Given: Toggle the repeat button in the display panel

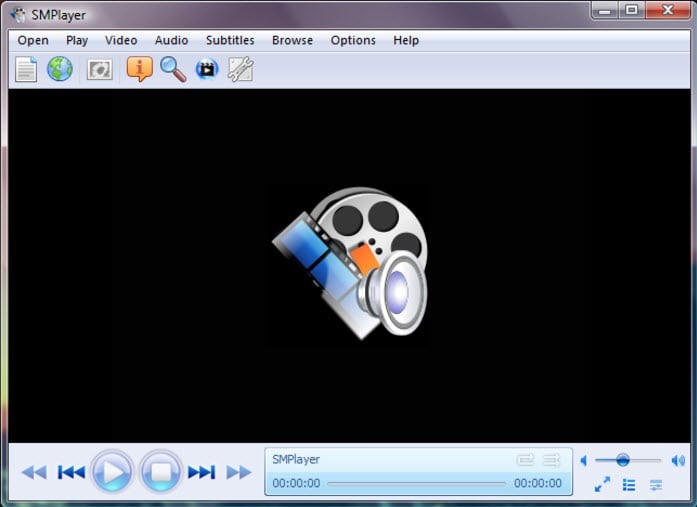Looking at the screenshot, I should pos(525,460).
